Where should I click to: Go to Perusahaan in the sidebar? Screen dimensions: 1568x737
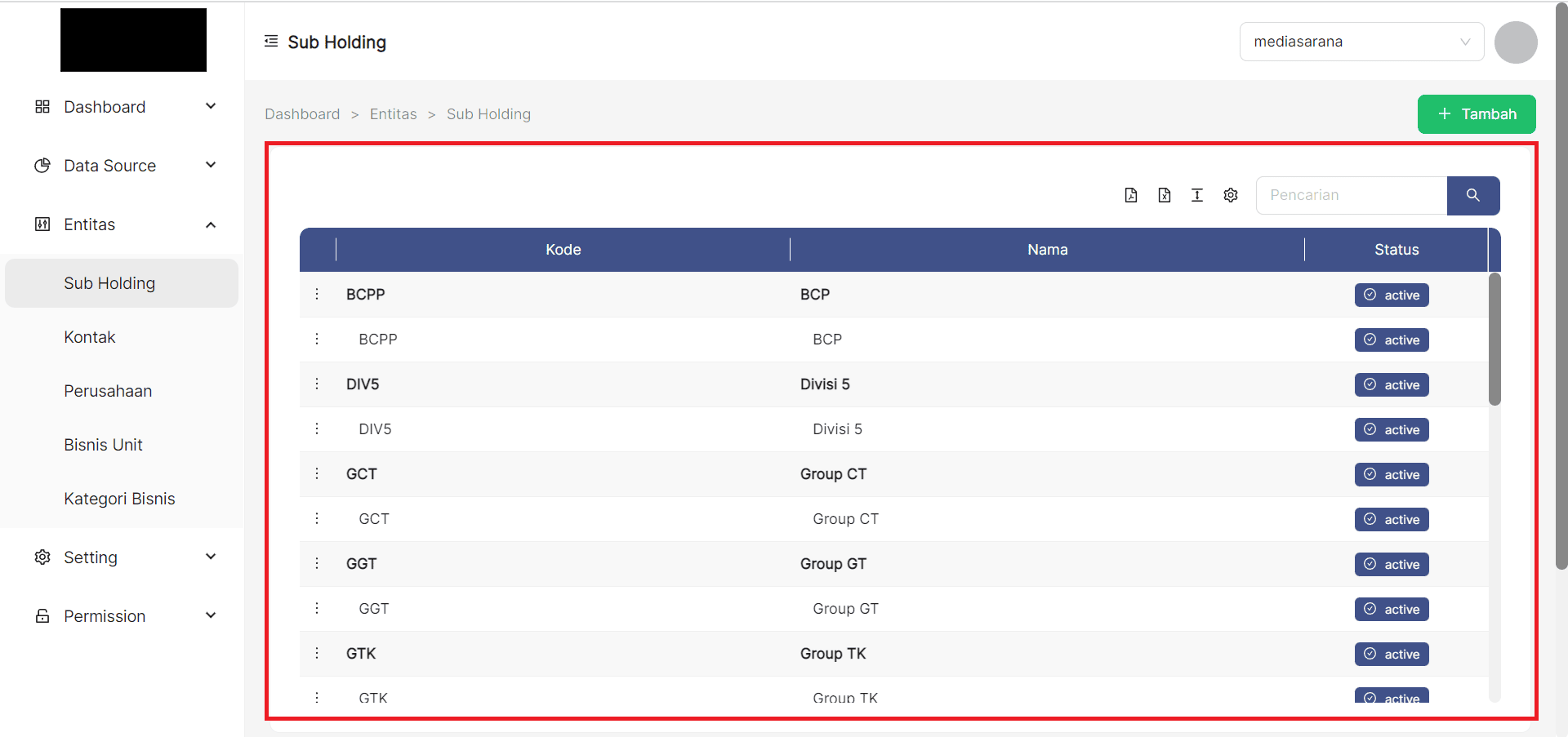108,391
